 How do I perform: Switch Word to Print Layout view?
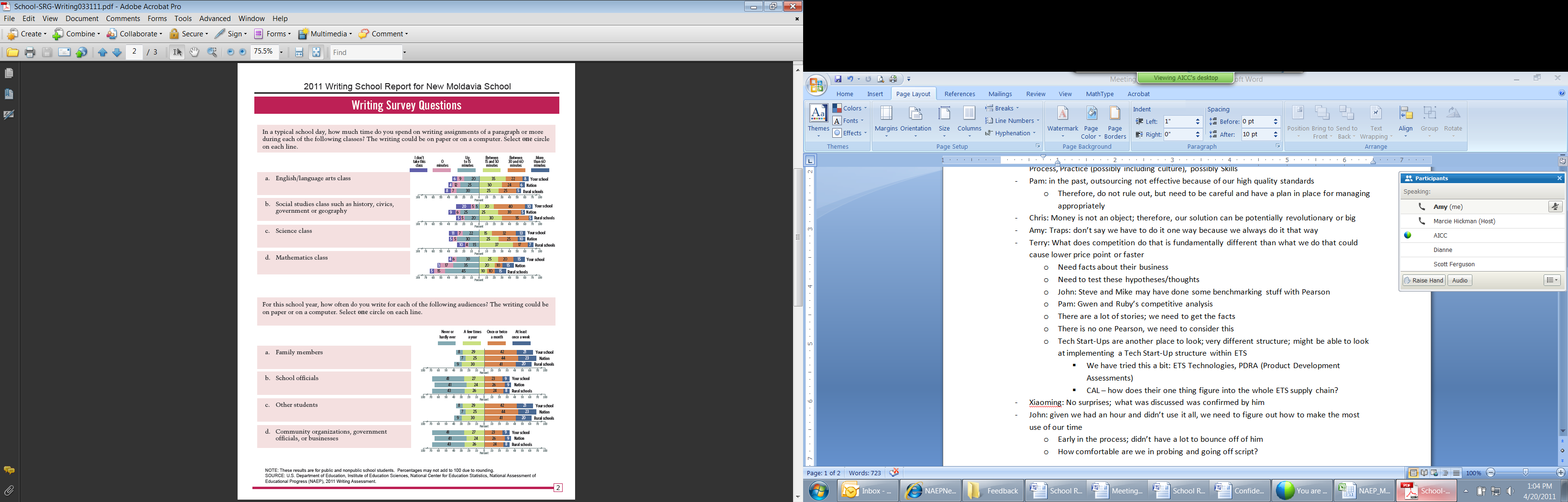[1414, 473]
